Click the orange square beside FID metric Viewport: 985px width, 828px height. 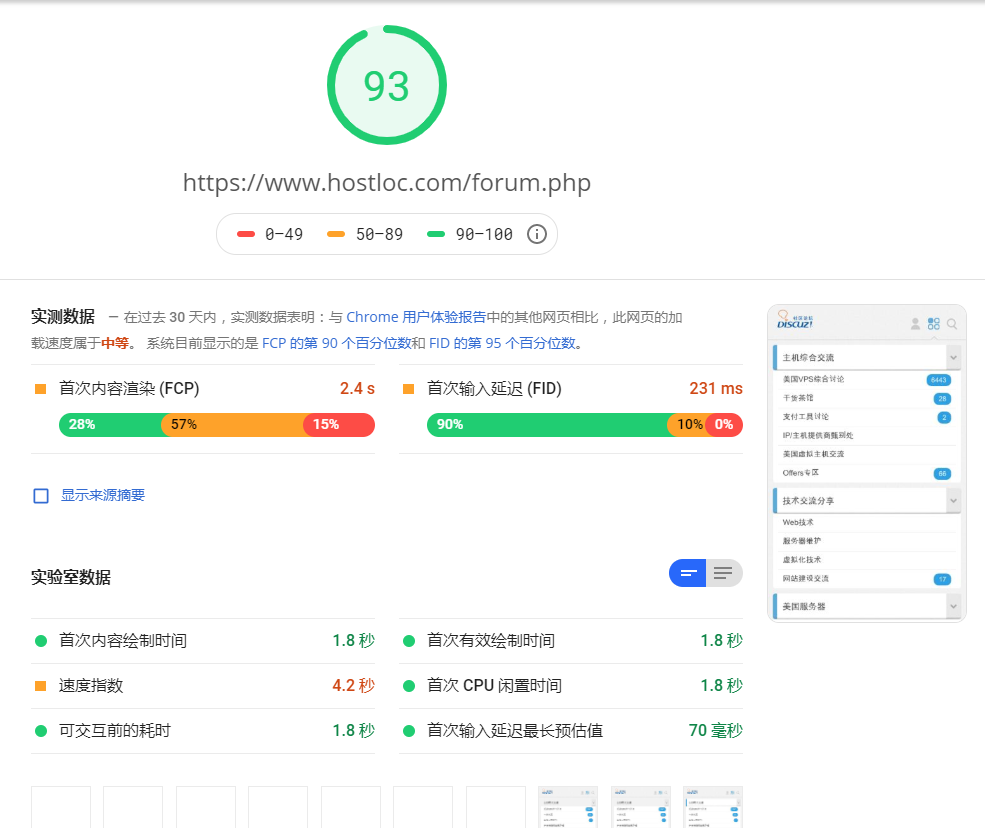click(x=408, y=389)
